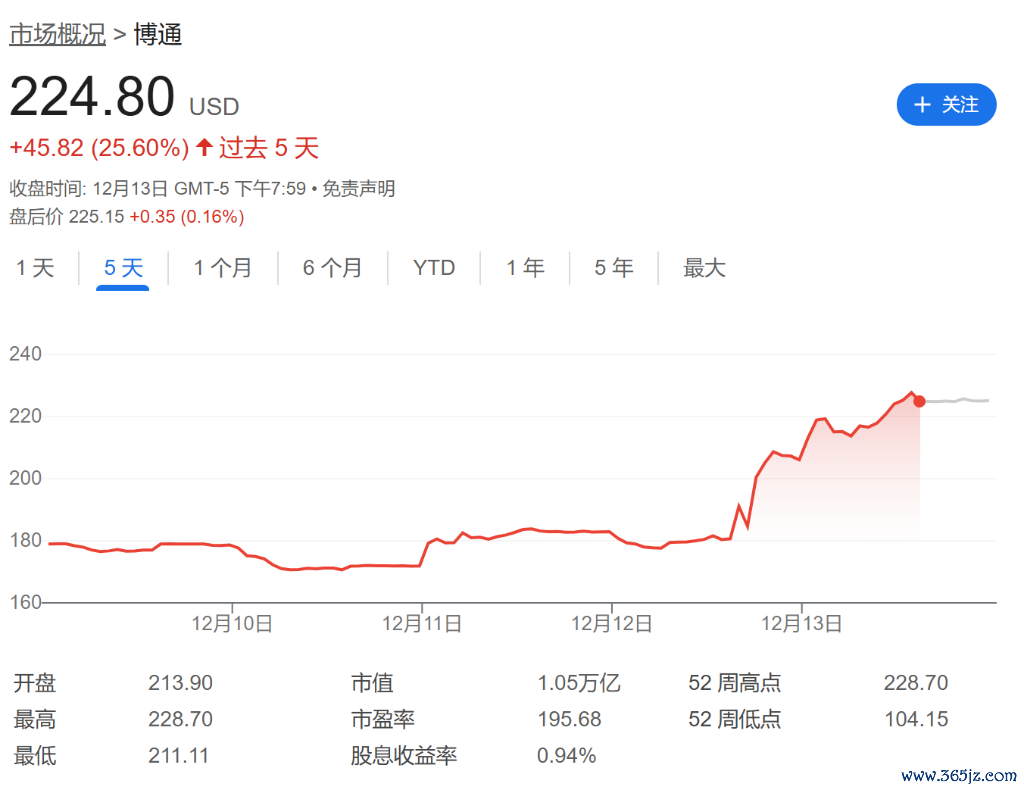Click the 12月10日 axis label
This screenshot has width=1024, height=791.
pos(232,624)
